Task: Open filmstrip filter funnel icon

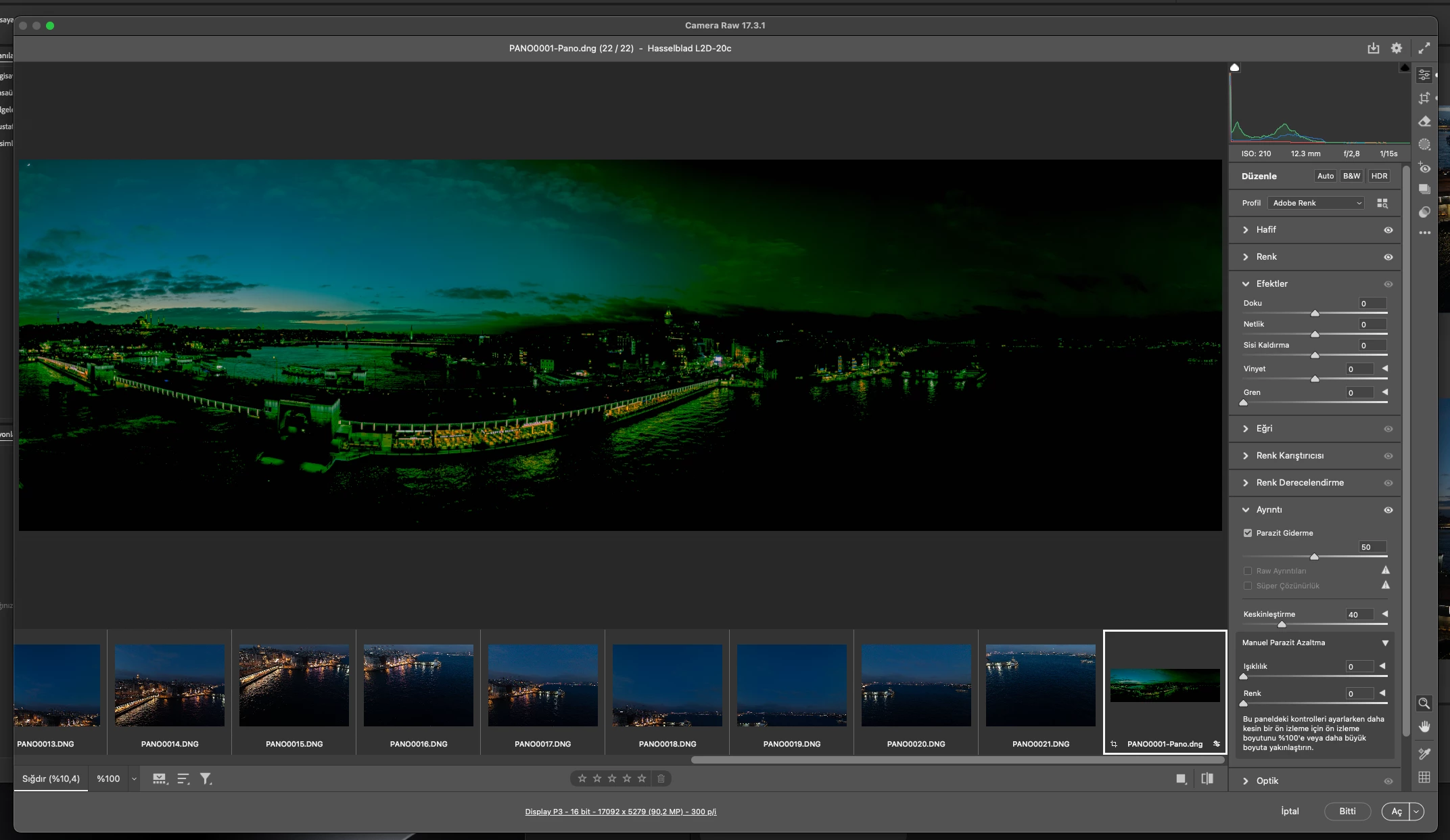Action: click(206, 779)
